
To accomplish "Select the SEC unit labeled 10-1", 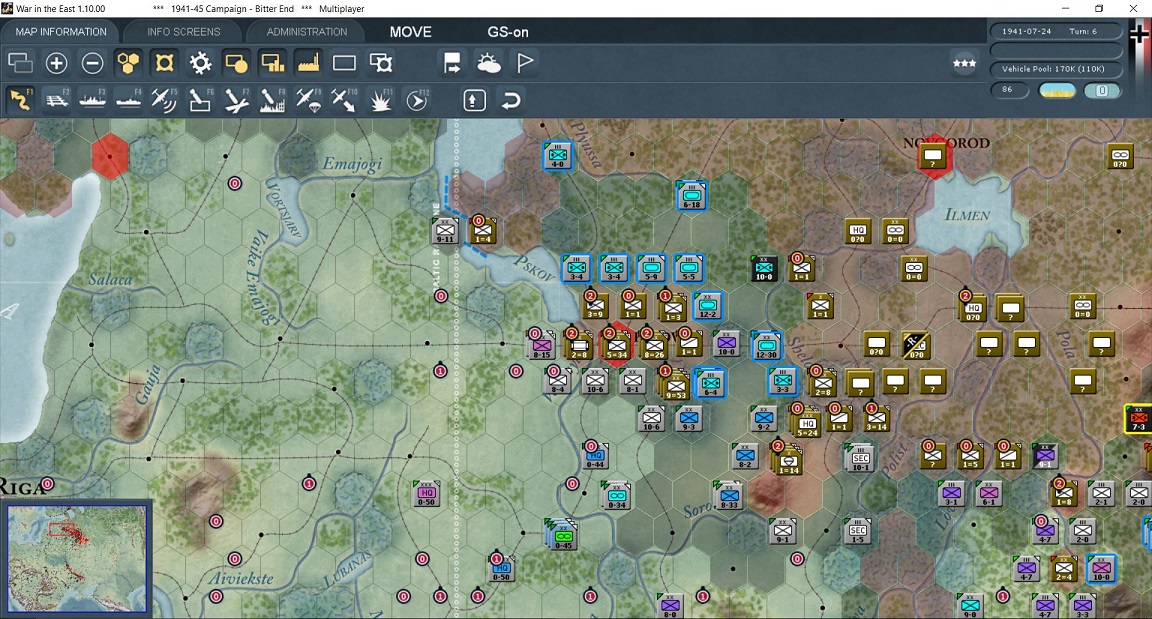I will click(x=859, y=458).
